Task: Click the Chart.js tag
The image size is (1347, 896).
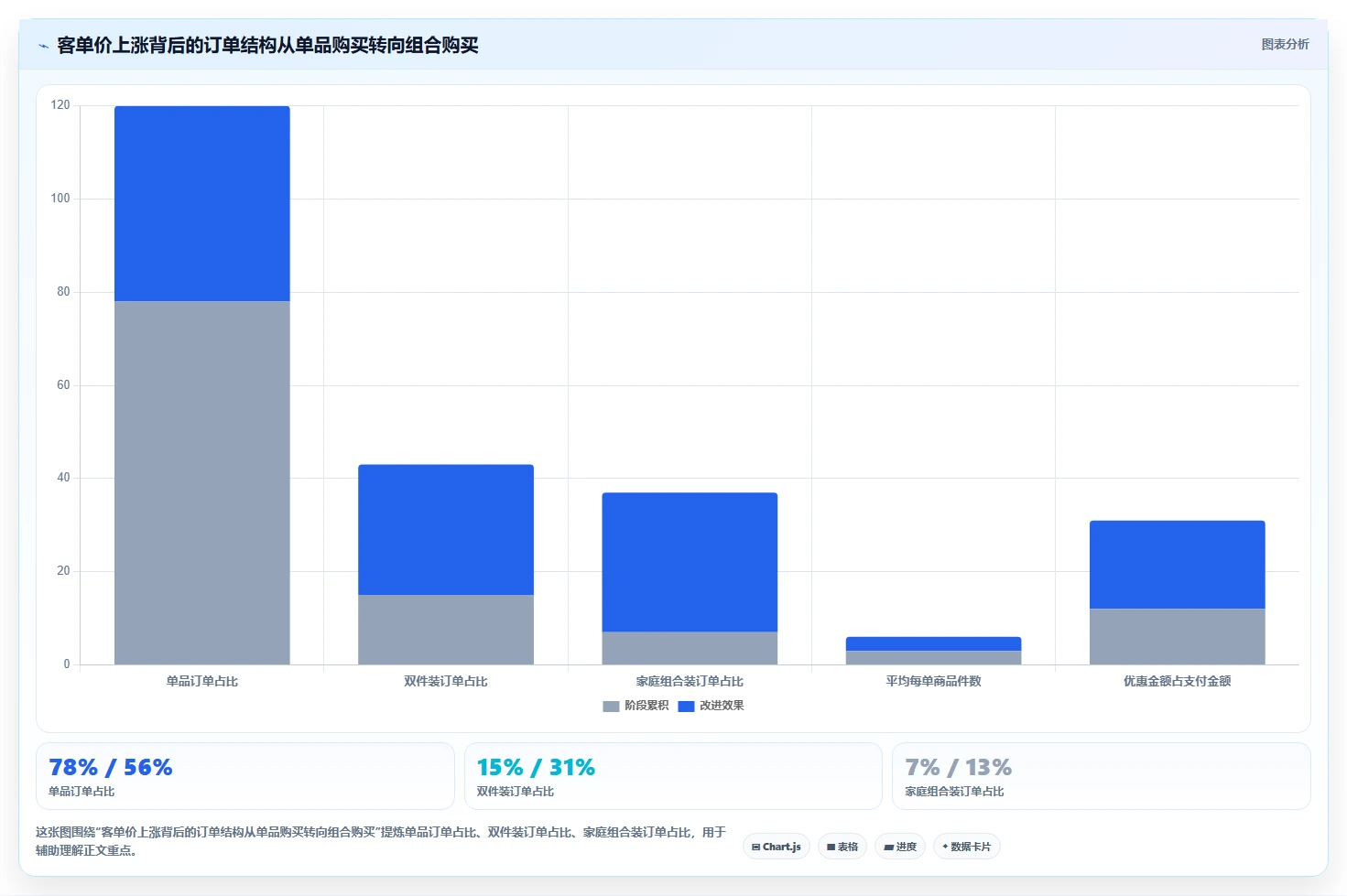Action: [777, 847]
